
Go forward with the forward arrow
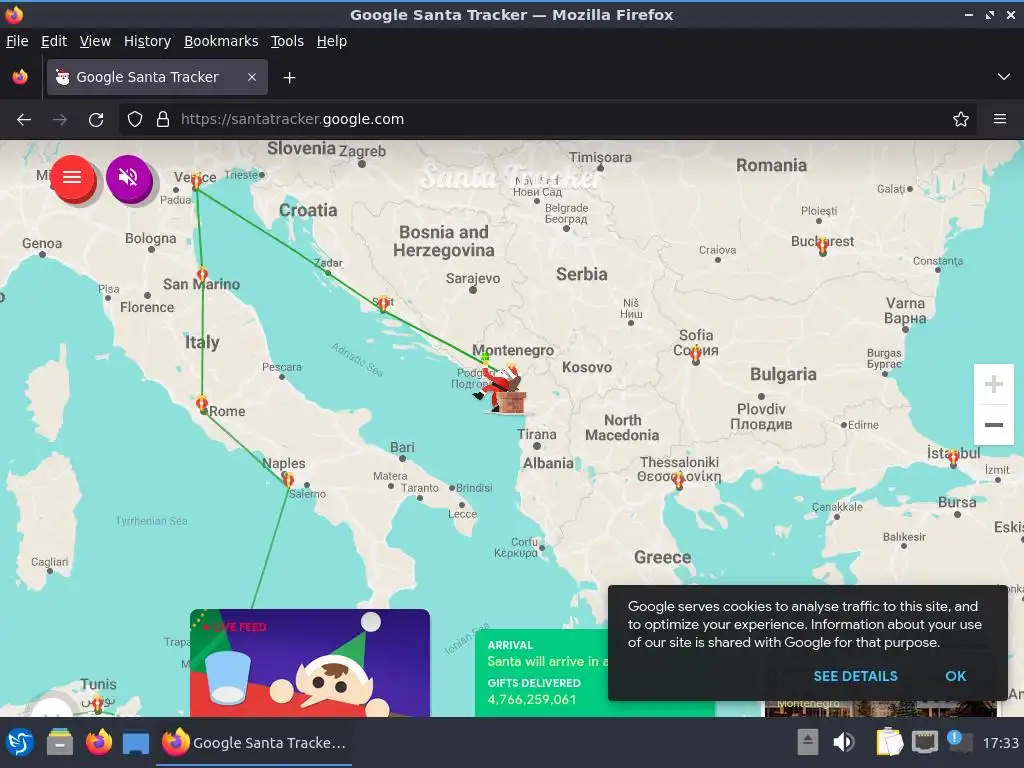pyautogui.click(x=60, y=120)
